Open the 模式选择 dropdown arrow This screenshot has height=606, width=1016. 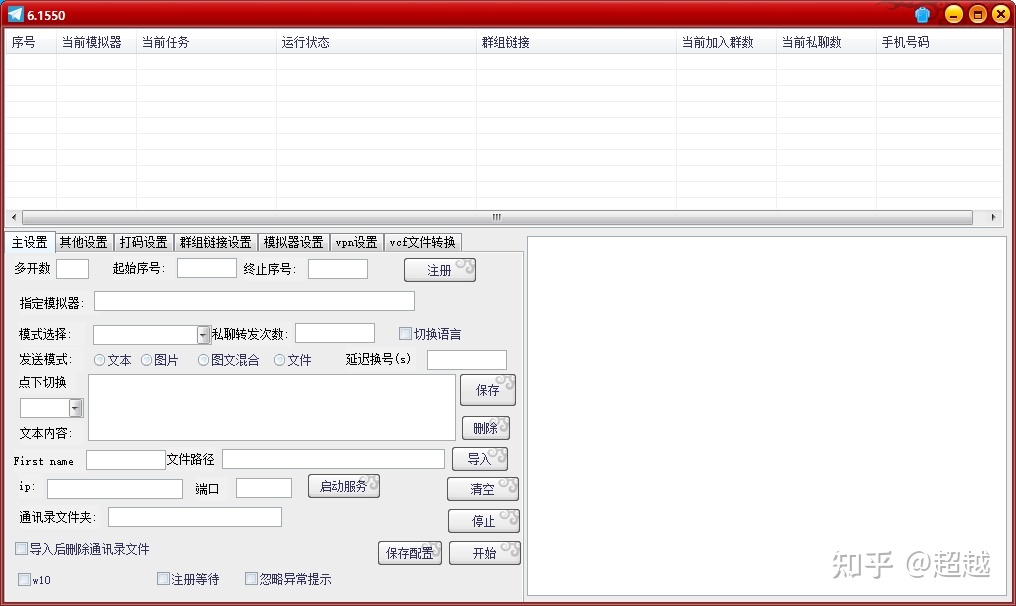(x=203, y=334)
